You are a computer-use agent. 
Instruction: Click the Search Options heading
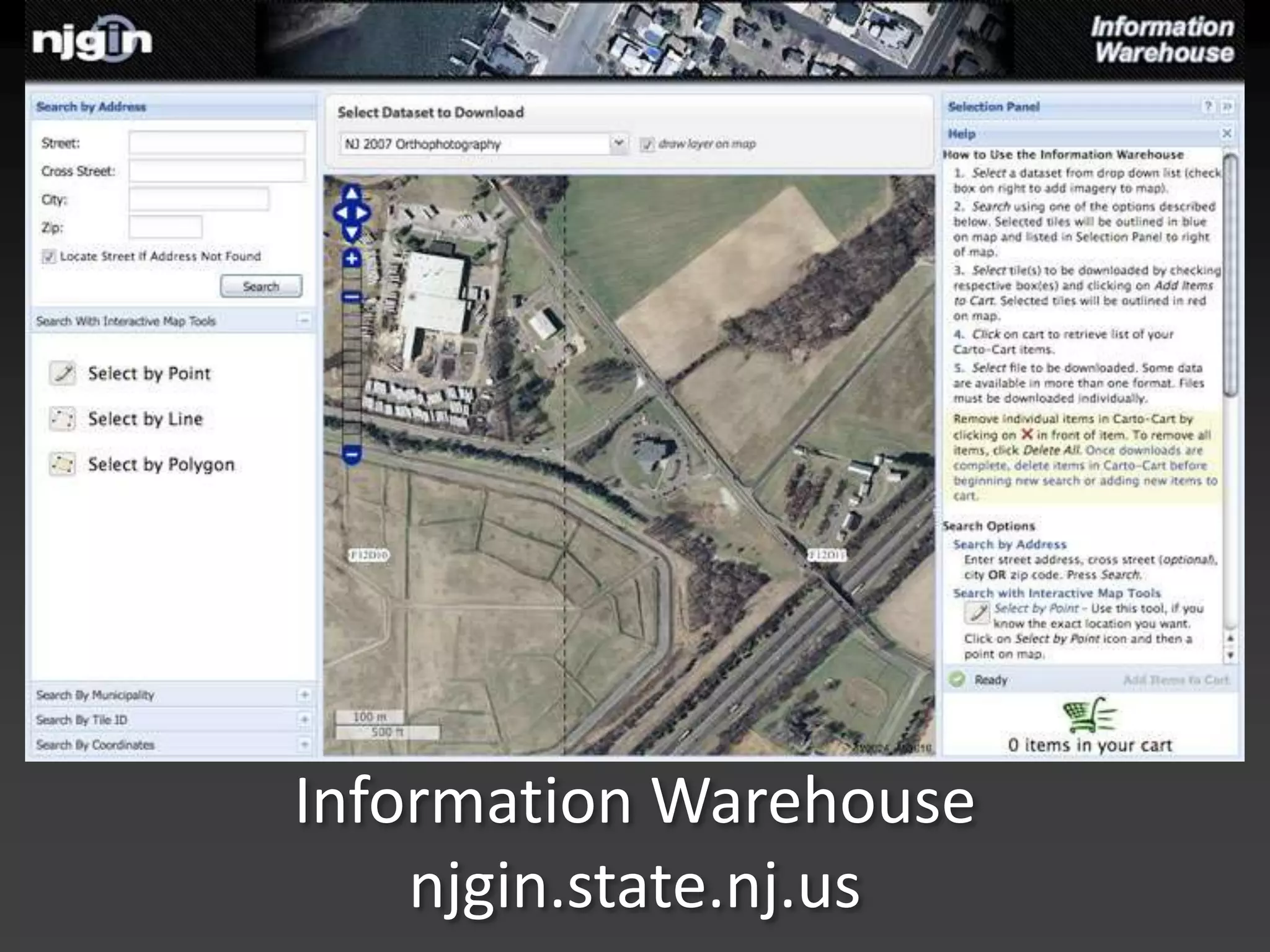click(989, 526)
